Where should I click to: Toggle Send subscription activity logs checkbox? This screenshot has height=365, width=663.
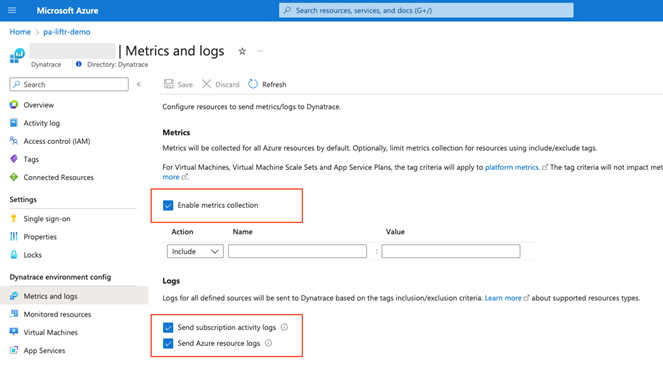168,328
